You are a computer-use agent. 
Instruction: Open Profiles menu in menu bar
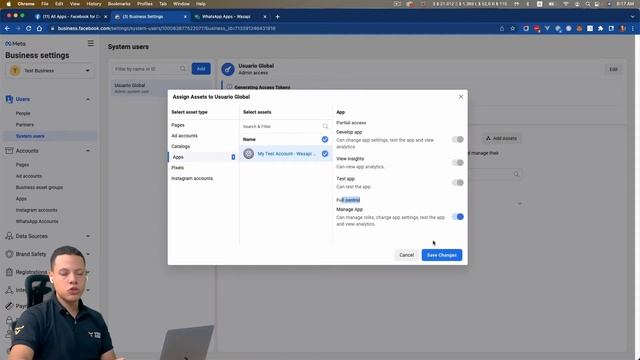click(144, 4)
